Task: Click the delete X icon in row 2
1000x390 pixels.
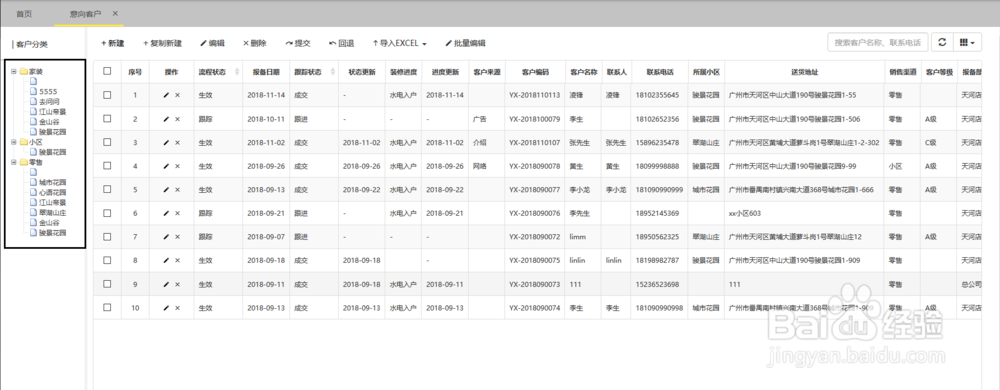Action: pos(177,119)
